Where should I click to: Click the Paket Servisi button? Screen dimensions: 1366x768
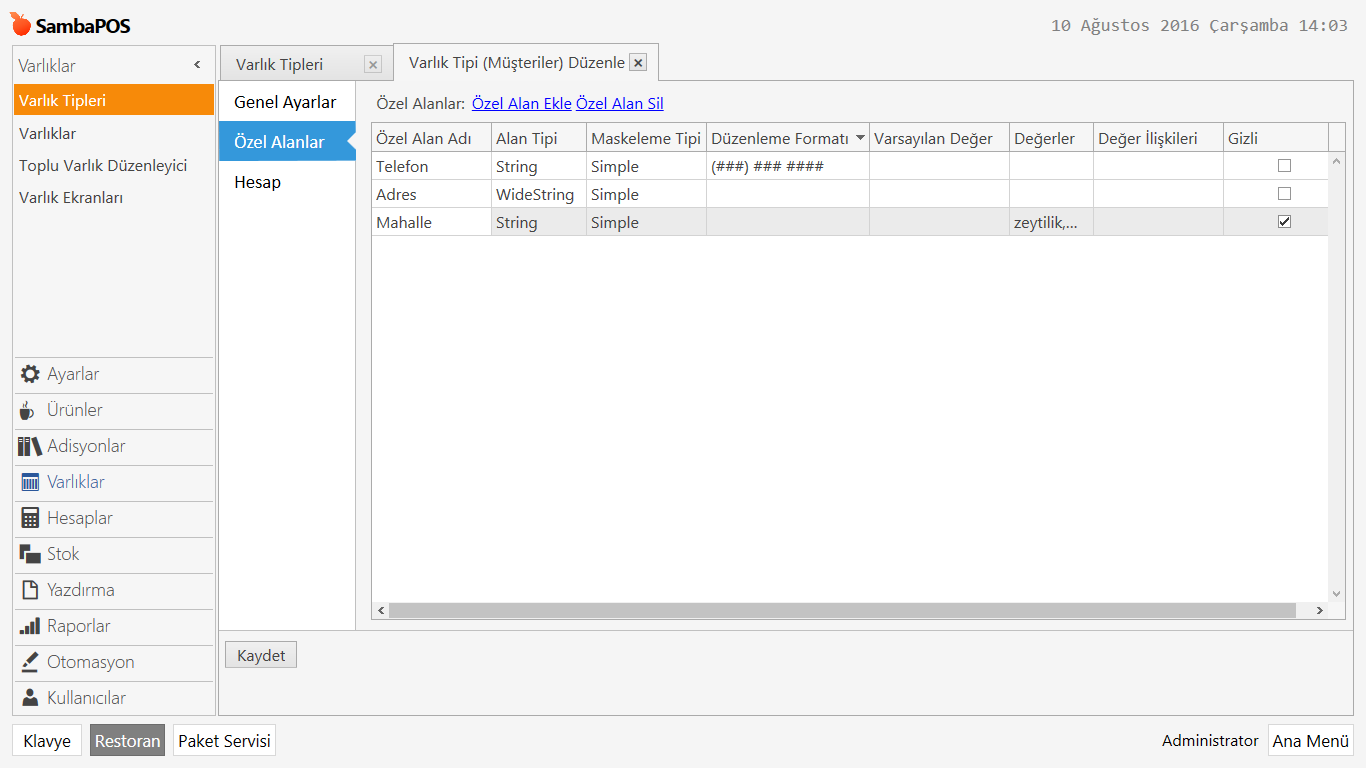point(224,741)
